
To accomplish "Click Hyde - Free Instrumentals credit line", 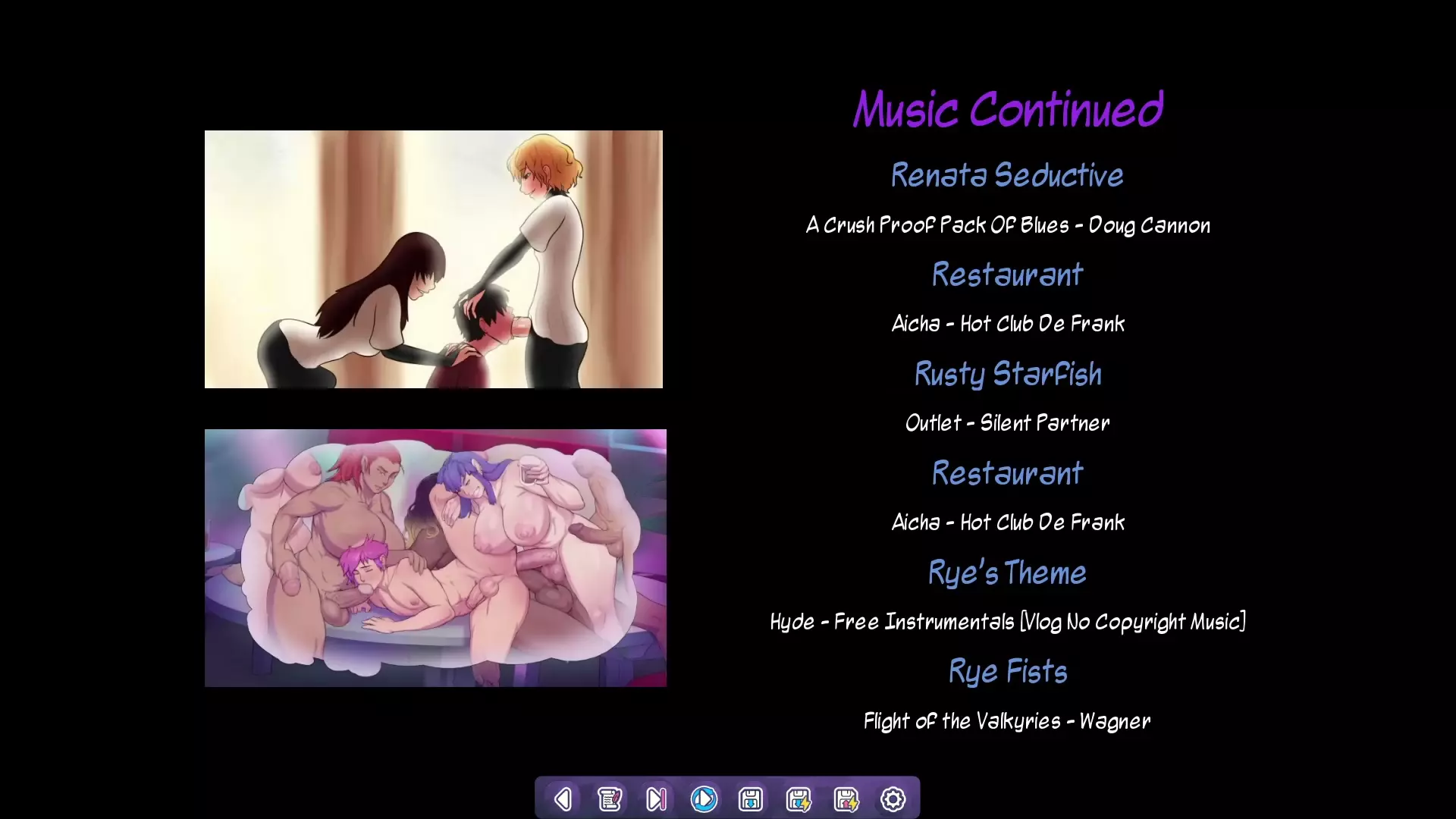I will (1007, 622).
